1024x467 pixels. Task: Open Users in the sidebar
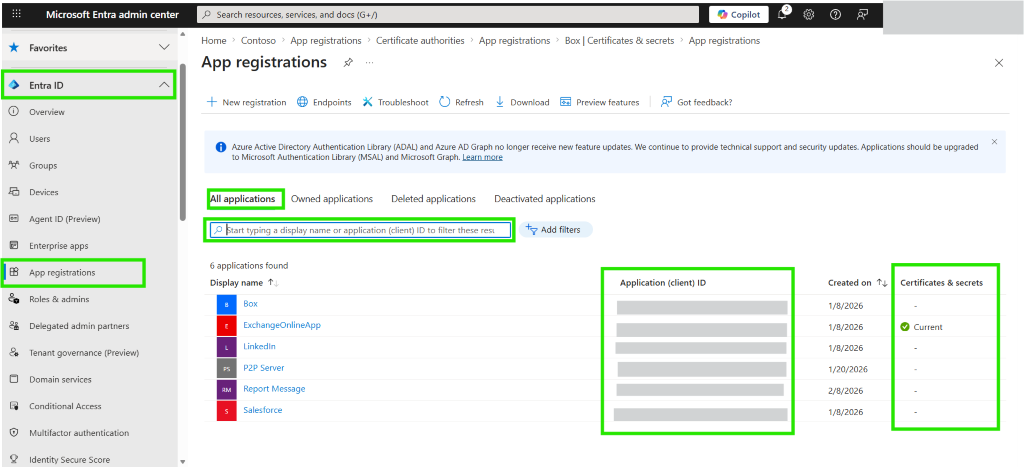(x=39, y=138)
